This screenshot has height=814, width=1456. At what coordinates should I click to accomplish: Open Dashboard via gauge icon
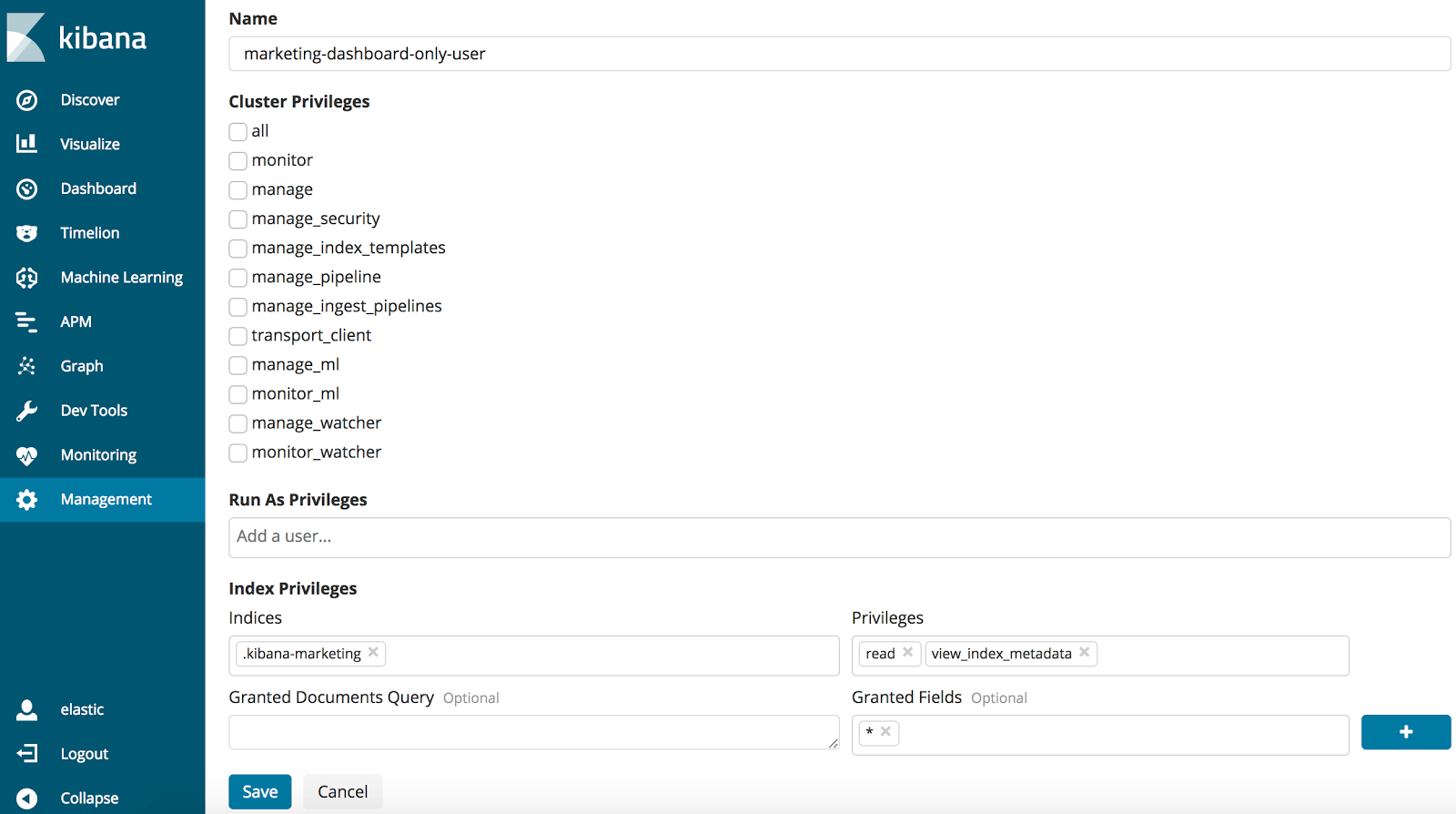pyautogui.click(x=27, y=188)
